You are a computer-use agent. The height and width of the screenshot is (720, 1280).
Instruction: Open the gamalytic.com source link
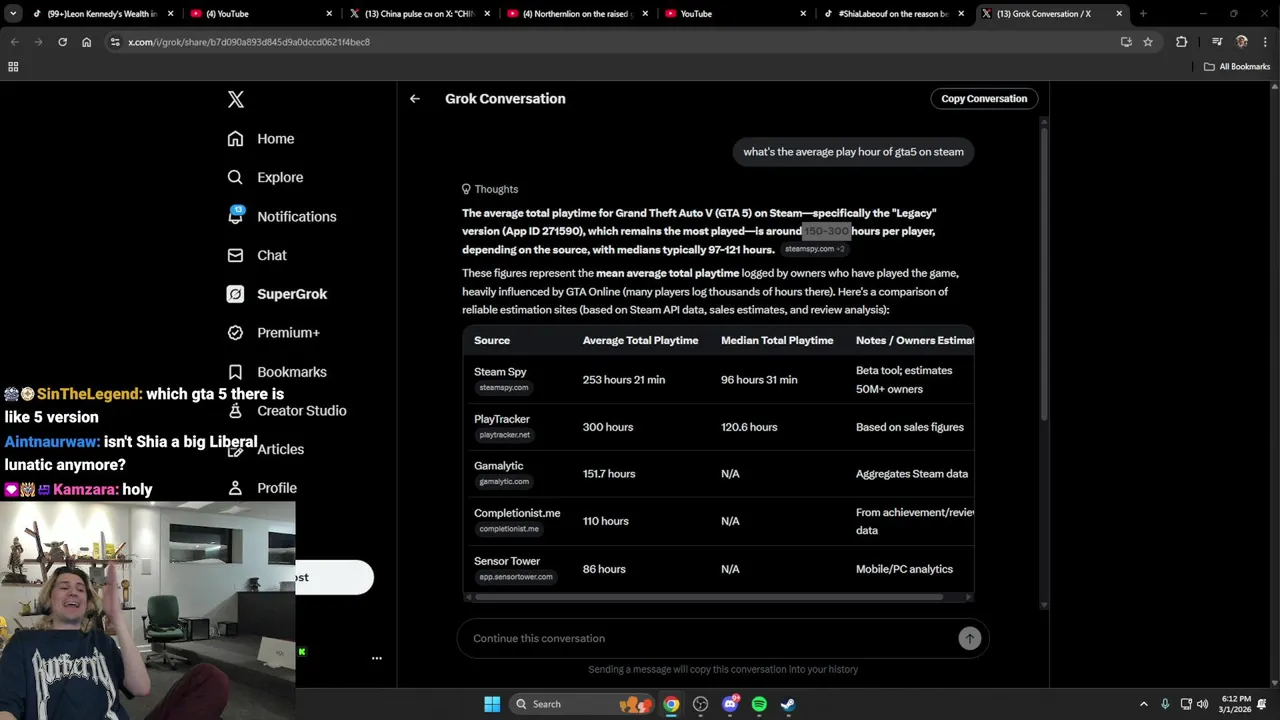click(504, 482)
